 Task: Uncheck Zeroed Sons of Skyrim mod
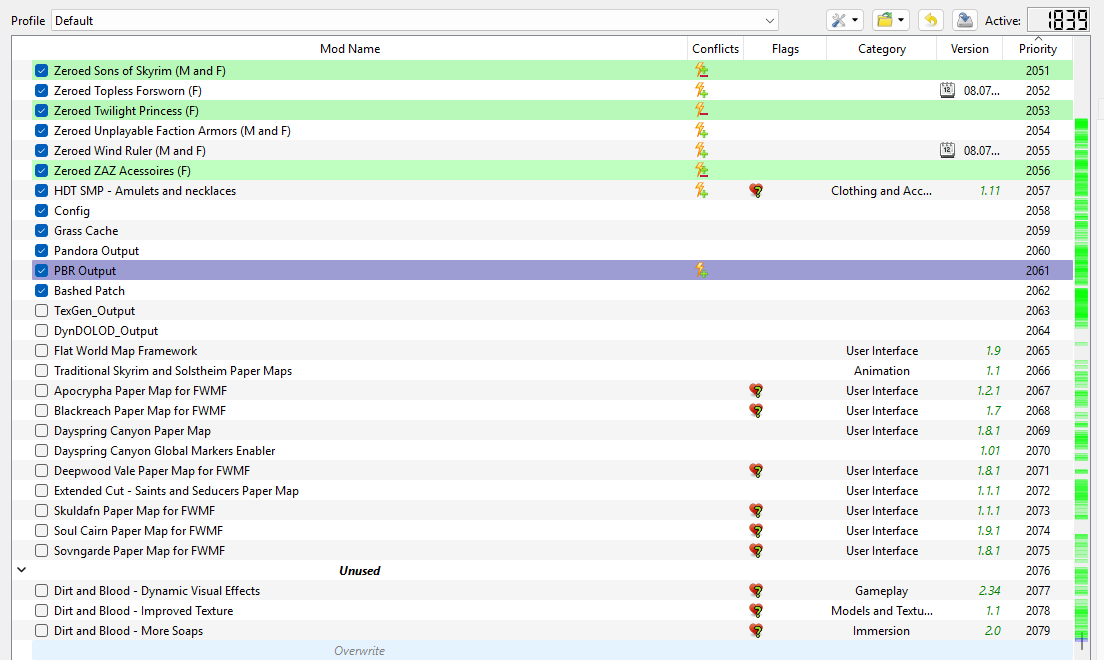[x=42, y=70]
